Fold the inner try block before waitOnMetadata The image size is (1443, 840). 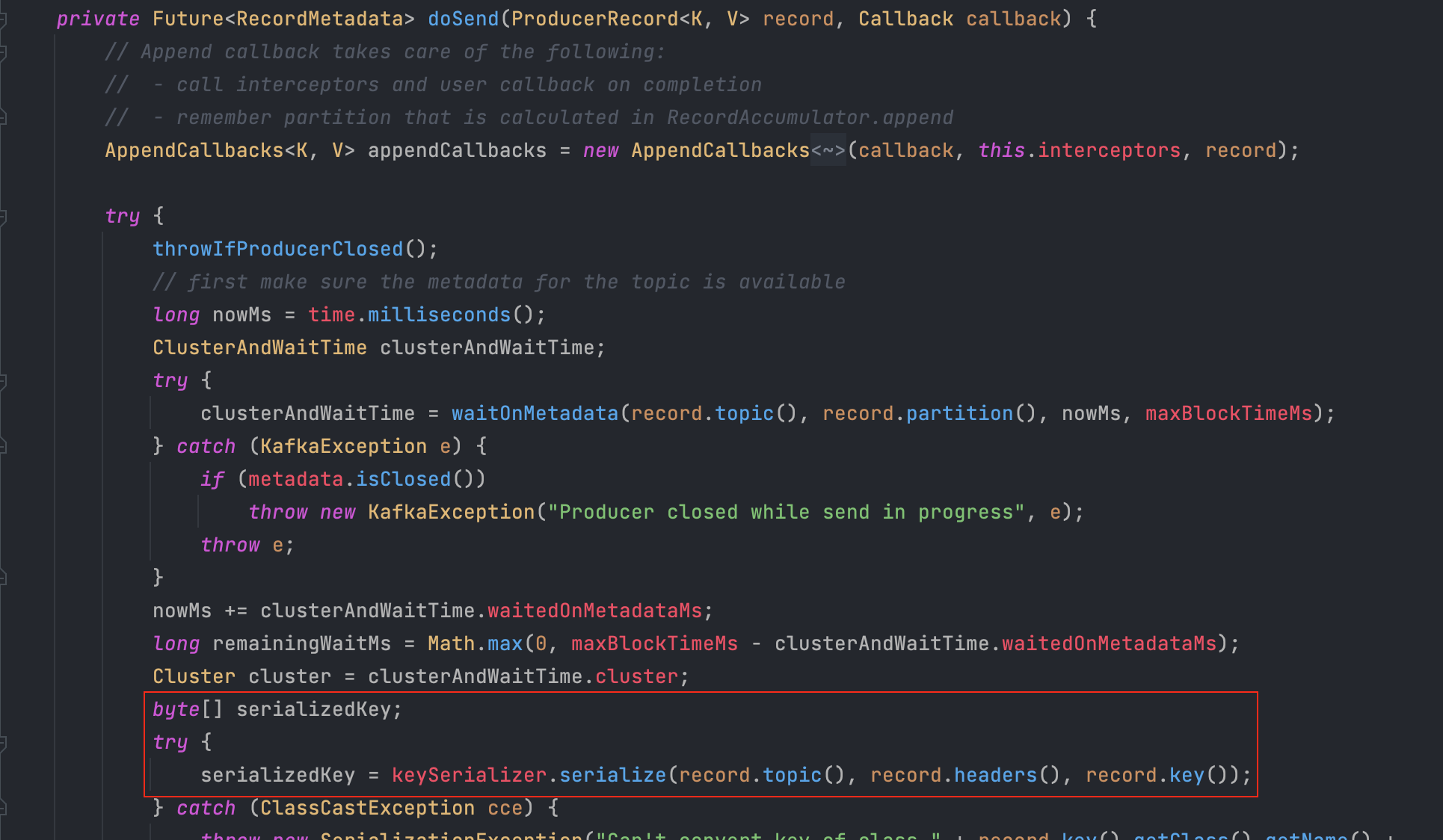point(3,381)
